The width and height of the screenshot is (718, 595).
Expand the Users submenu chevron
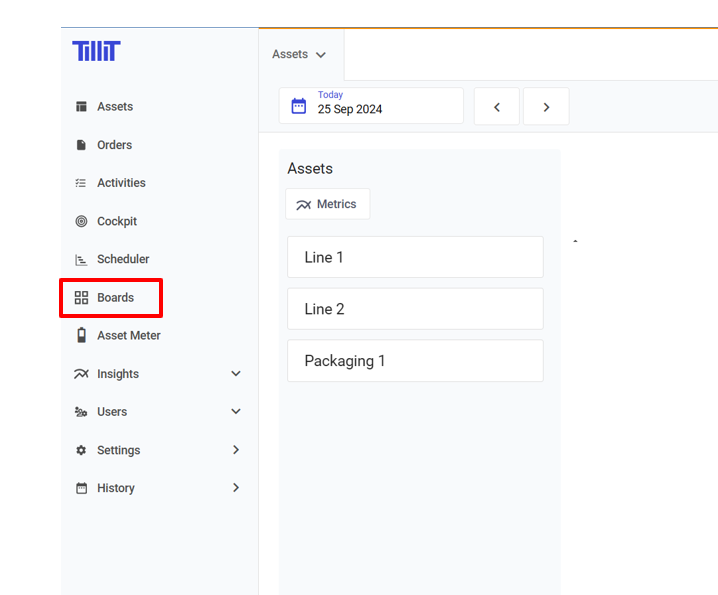[236, 412]
